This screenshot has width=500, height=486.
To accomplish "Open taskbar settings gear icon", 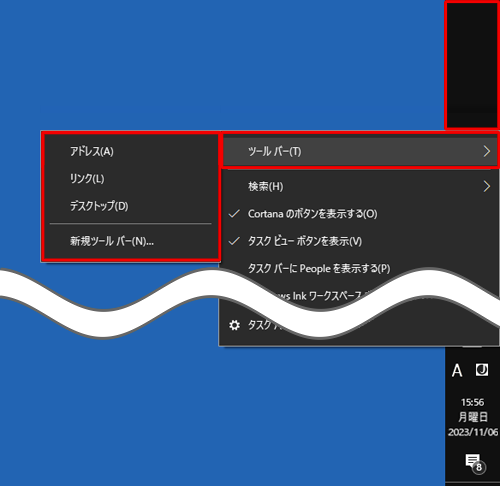I will pyautogui.click(x=234, y=325).
